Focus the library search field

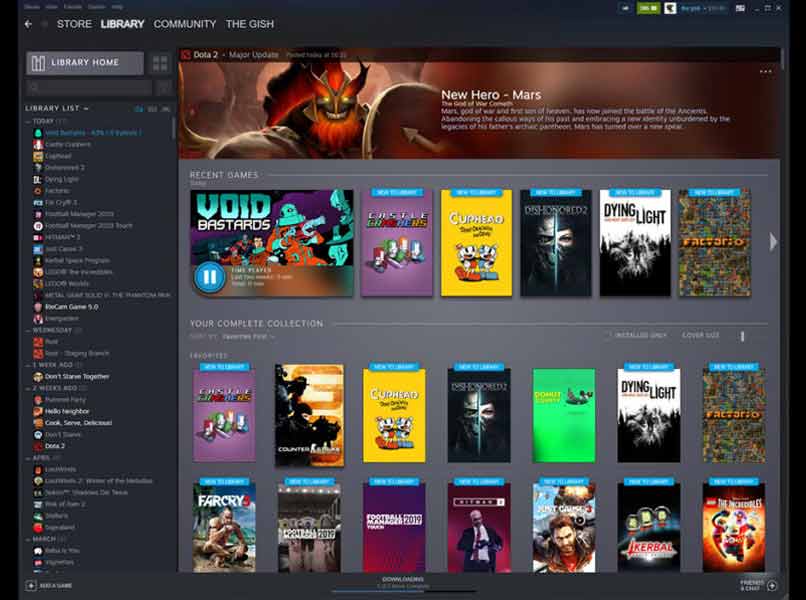point(89,87)
